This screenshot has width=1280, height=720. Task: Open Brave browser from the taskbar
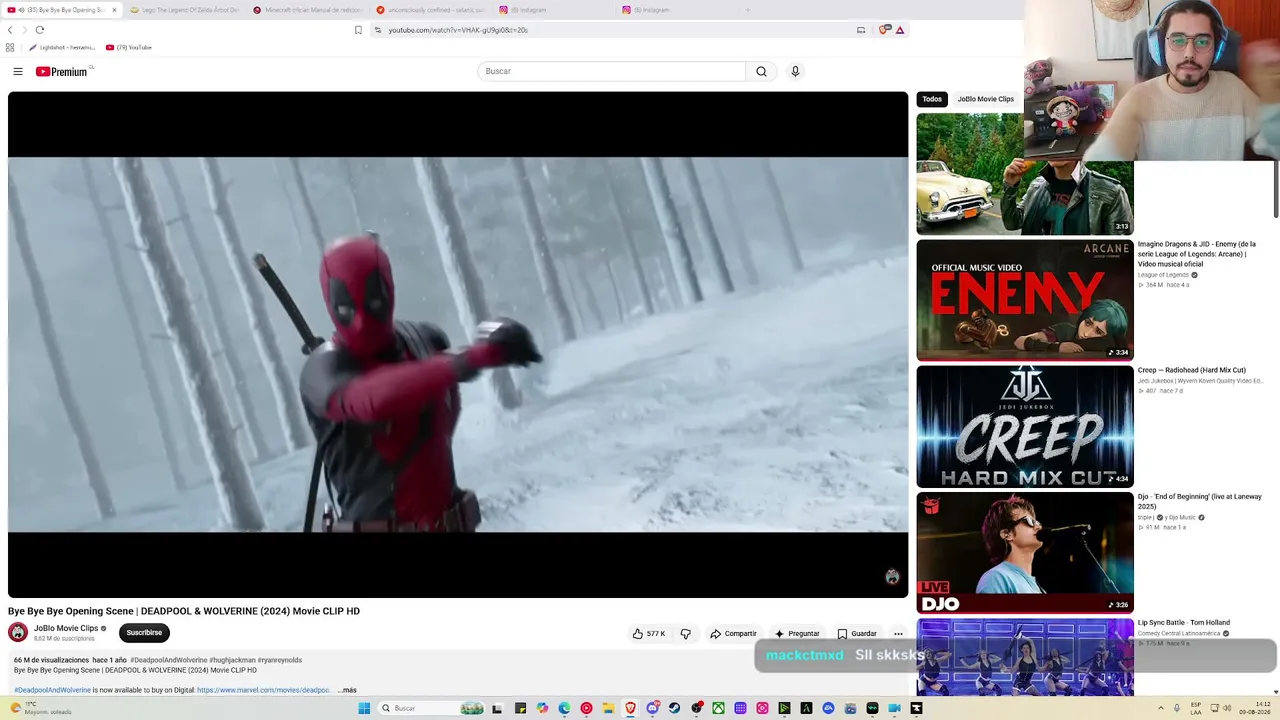pyautogui.click(x=630, y=708)
